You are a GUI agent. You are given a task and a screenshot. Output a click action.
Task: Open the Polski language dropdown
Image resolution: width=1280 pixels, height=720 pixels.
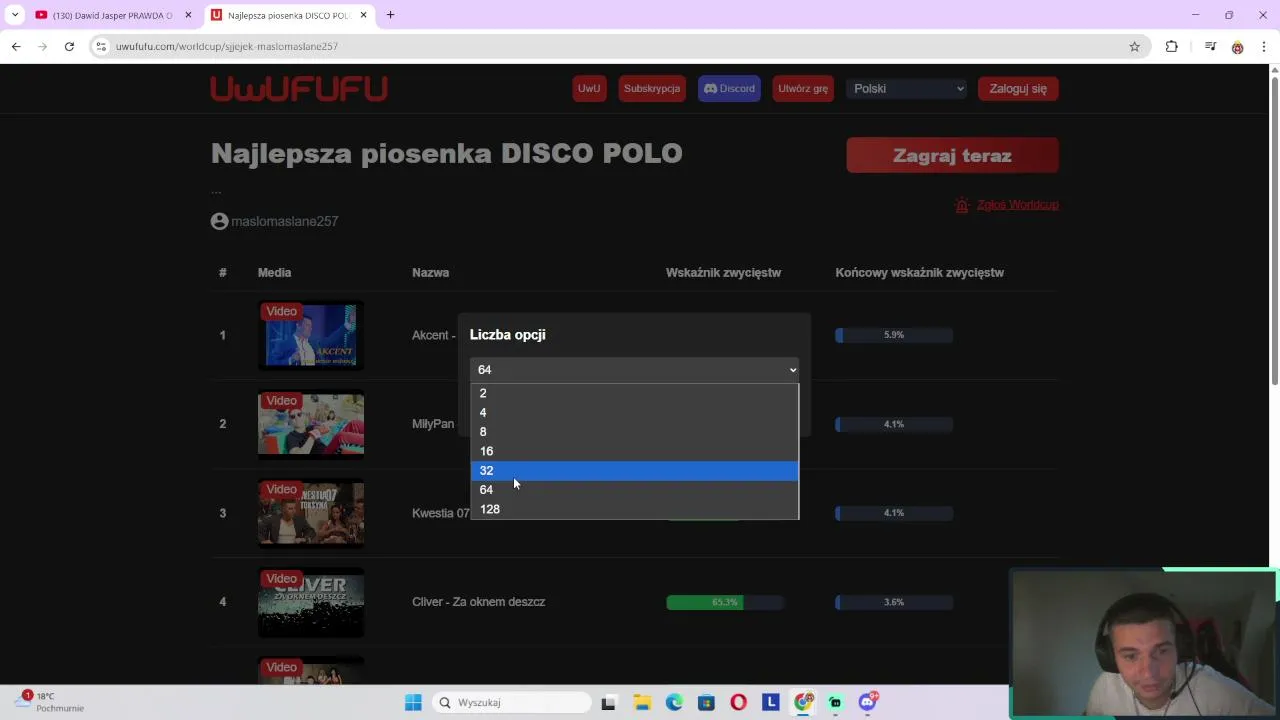pos(907,89)
